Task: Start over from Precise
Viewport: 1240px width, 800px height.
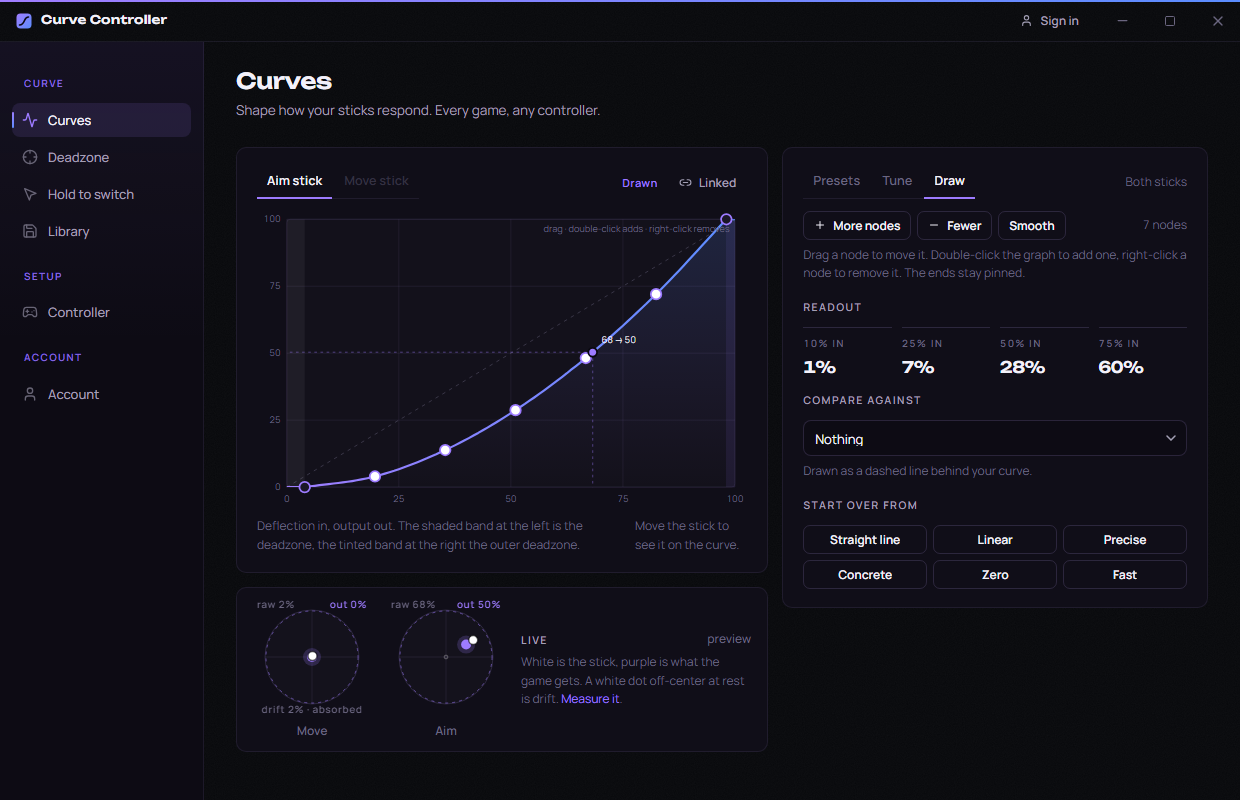Action: tap(1125, 540)
